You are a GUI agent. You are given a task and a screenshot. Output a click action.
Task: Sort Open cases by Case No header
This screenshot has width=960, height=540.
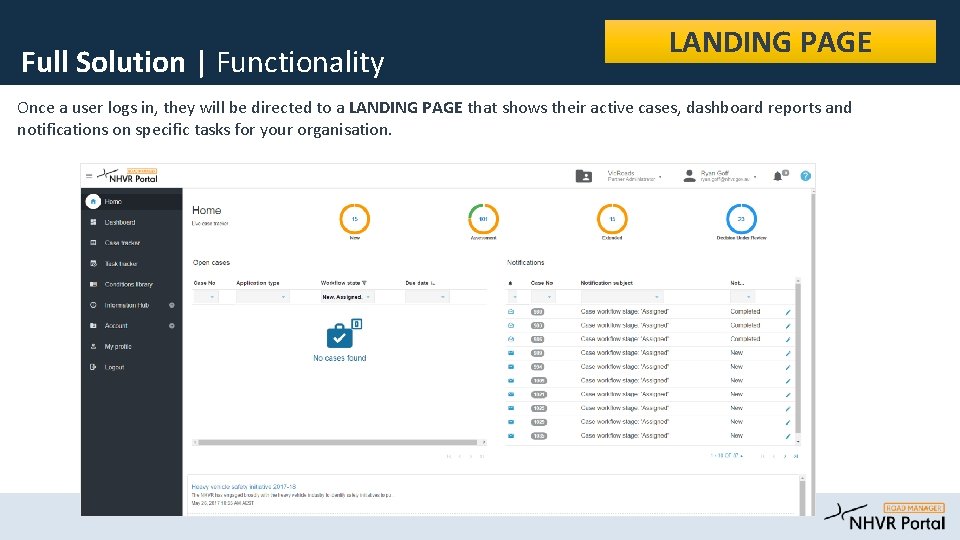click(x=204, y=283)
